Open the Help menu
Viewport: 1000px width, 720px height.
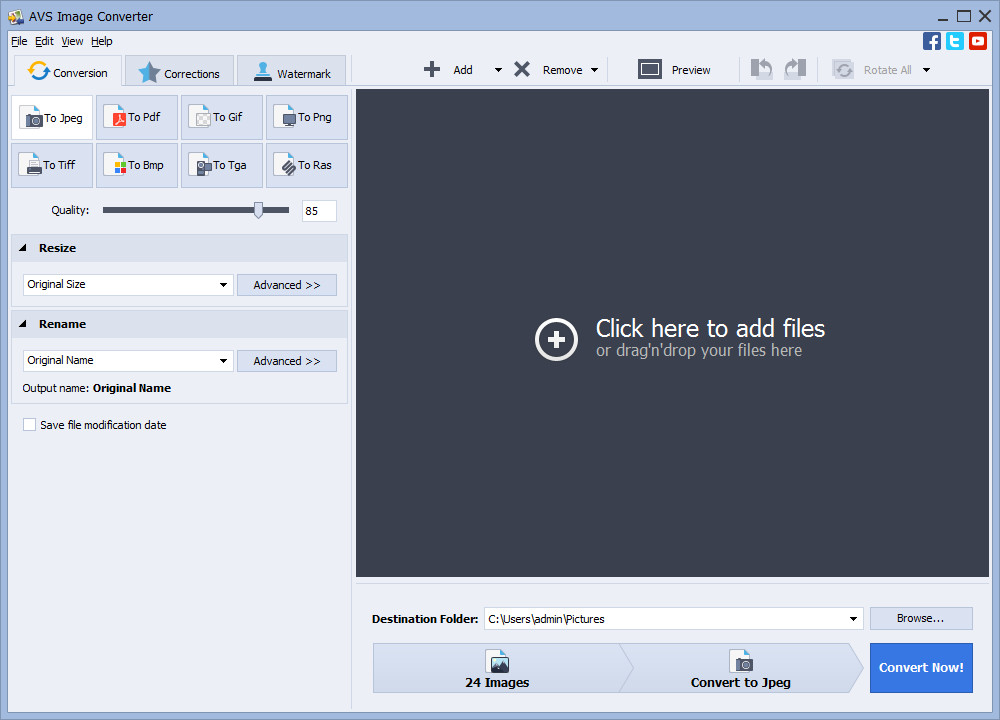[x=101, y=41]
